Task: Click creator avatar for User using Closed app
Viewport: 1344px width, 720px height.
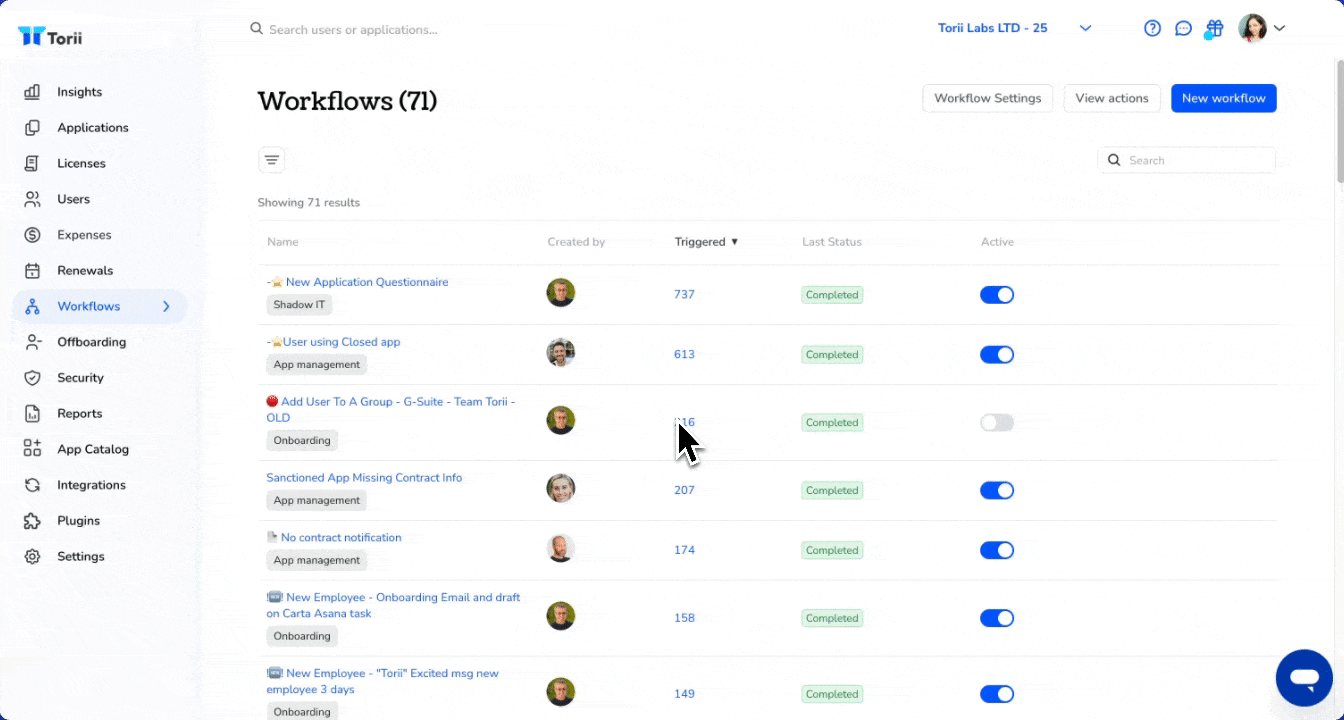Action: click(561, 352)
